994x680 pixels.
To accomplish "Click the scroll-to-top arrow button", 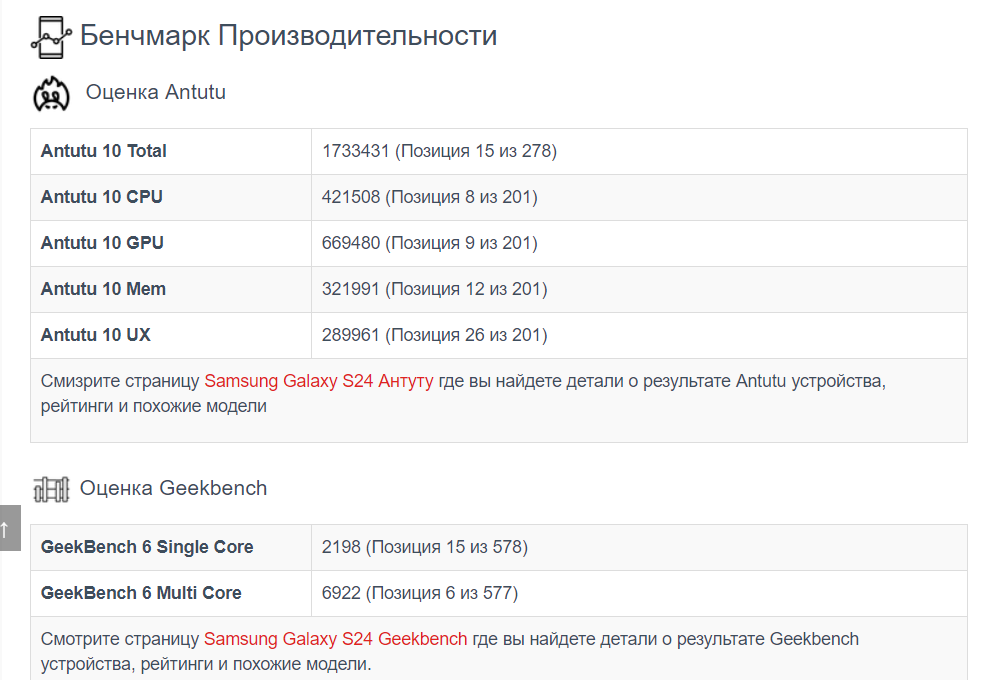I will pyautogui.click(x=10, y=528).
